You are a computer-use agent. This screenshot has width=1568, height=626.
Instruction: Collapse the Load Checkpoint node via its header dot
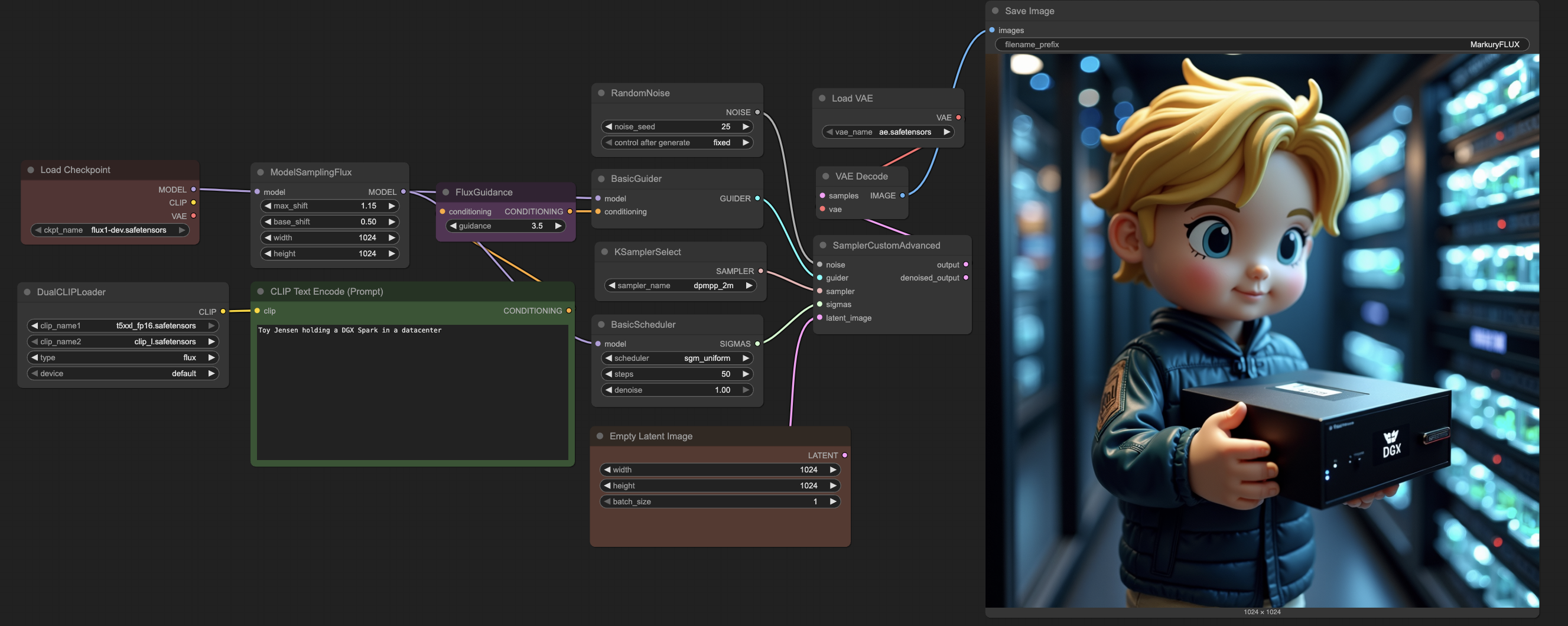click(31, 170)
